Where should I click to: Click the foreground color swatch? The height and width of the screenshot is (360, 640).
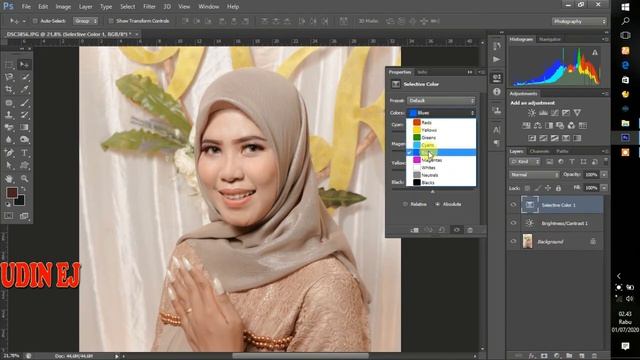click(x=11, y=192)
